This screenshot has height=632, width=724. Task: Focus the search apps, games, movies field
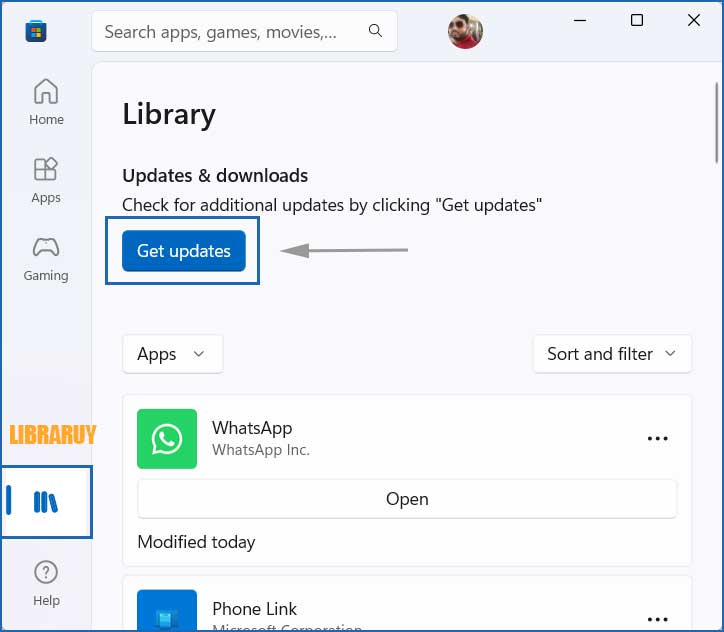pos(244,31)
